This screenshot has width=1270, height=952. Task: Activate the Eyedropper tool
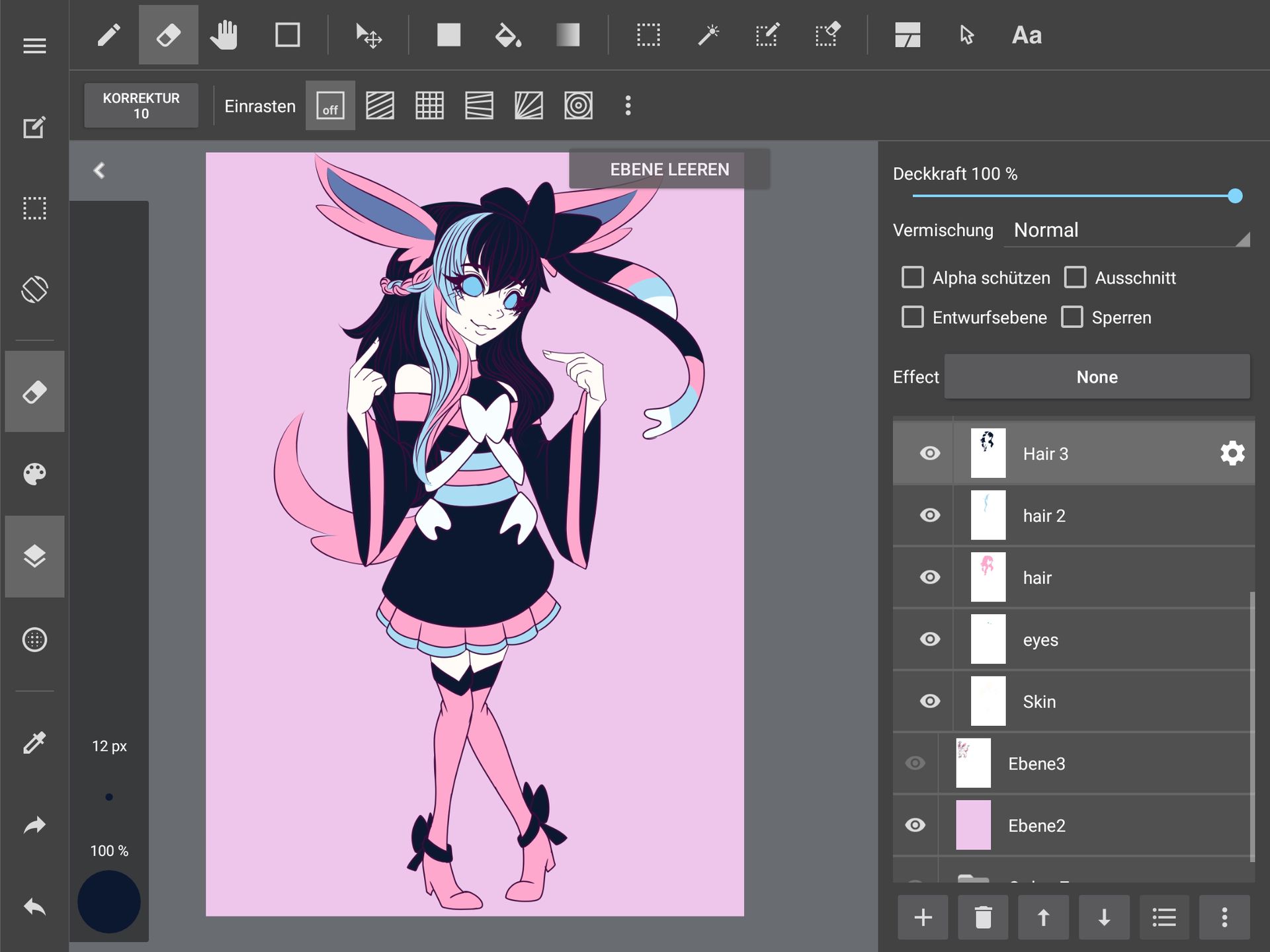[x=34, y=743]
